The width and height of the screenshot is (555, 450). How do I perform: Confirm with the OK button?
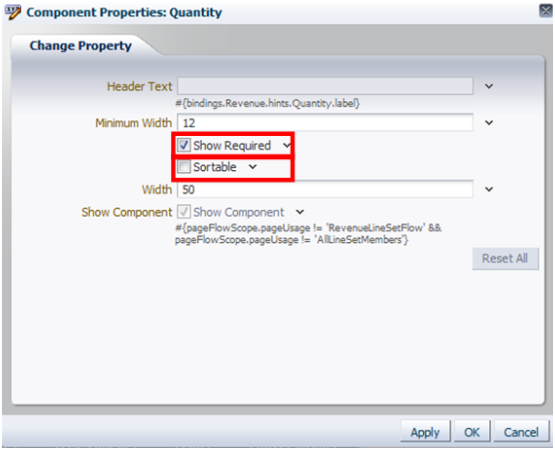[472, 432]
